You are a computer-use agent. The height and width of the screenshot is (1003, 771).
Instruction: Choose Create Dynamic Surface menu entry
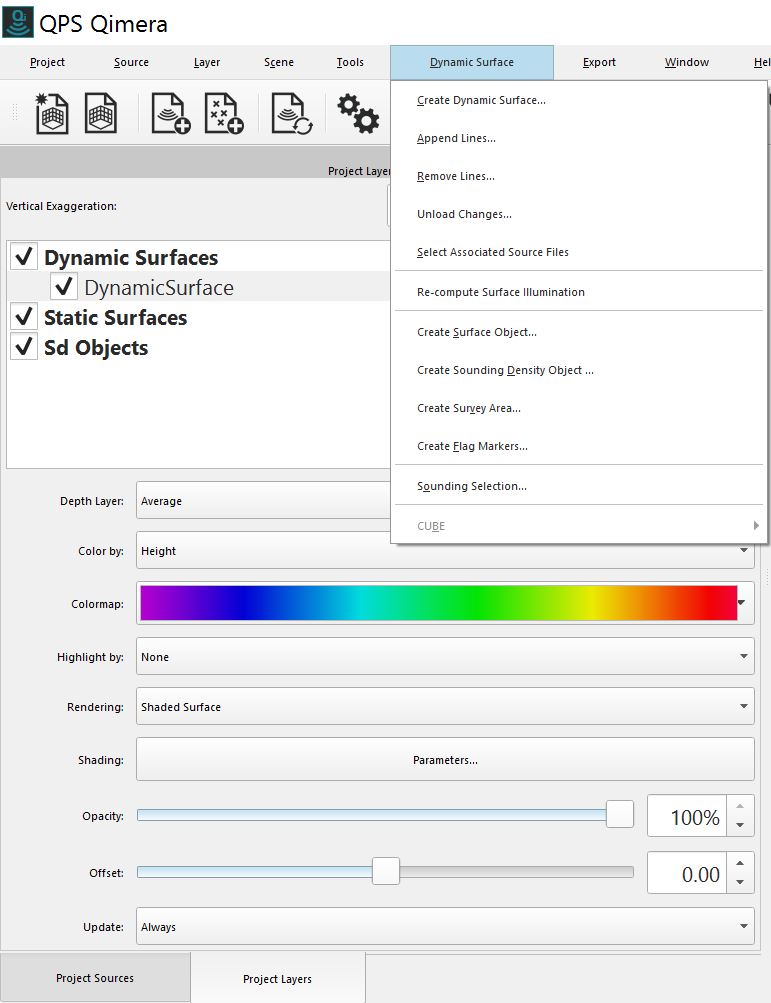[x=481, y=100]
